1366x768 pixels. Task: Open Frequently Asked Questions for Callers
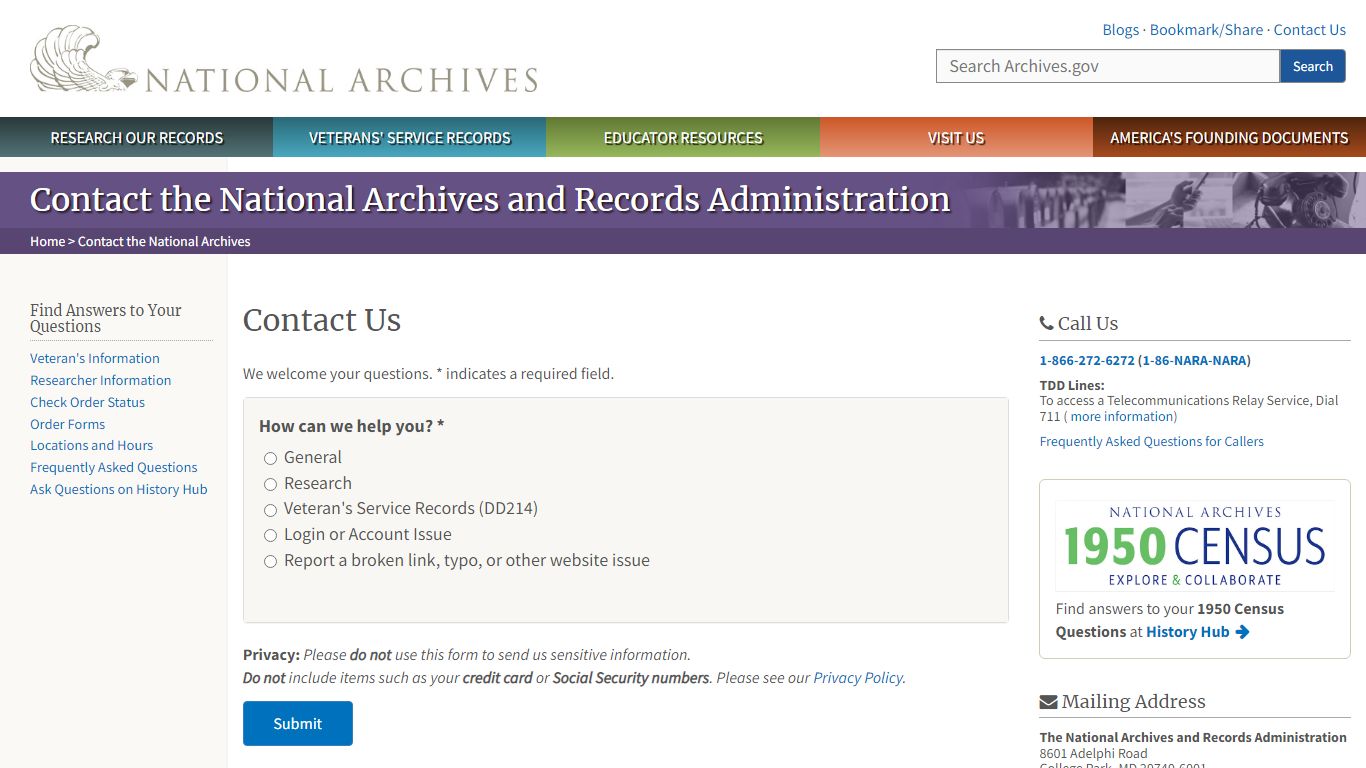pyautogui.click(x=1151, y=441)
